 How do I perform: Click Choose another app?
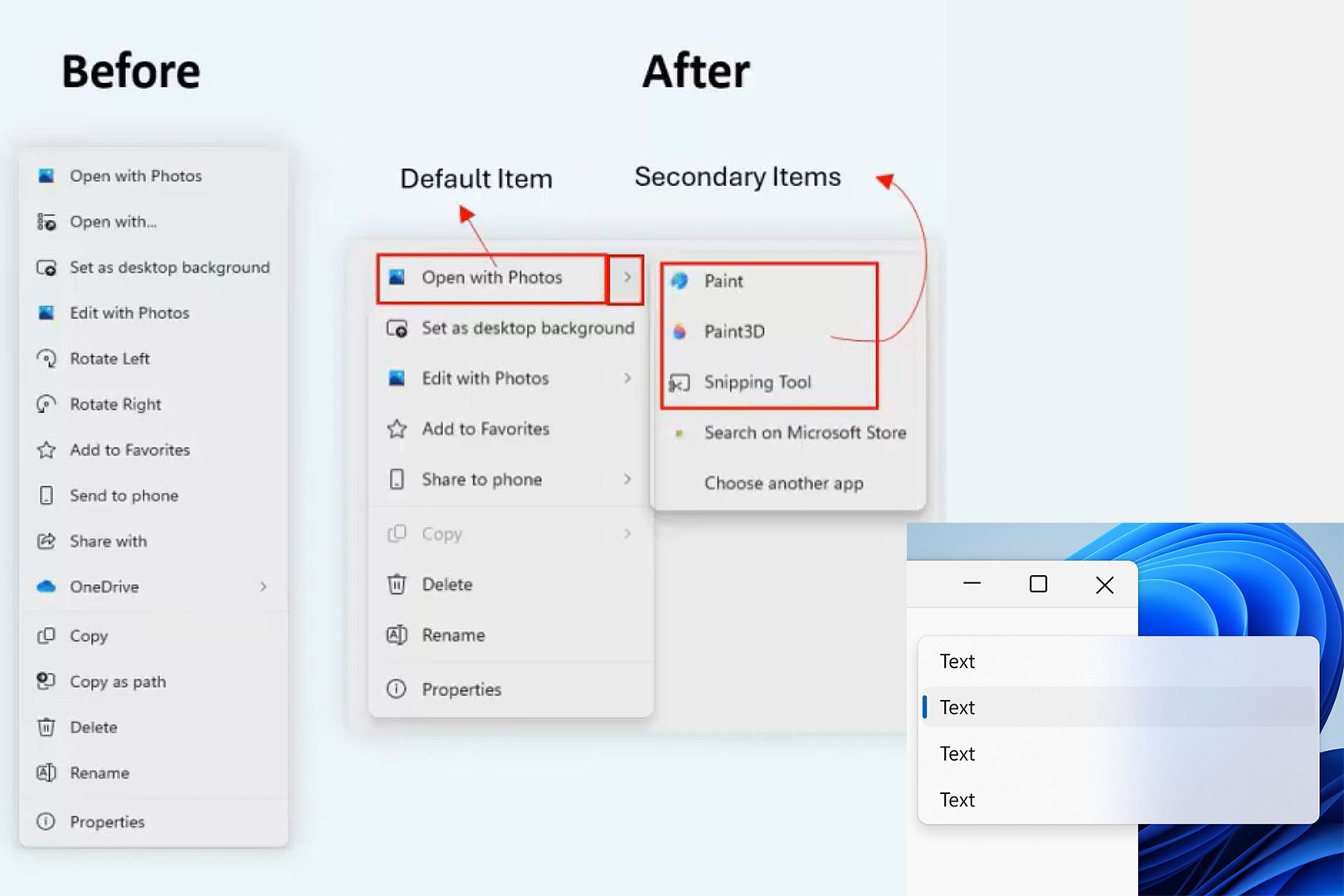click(783, 484)
